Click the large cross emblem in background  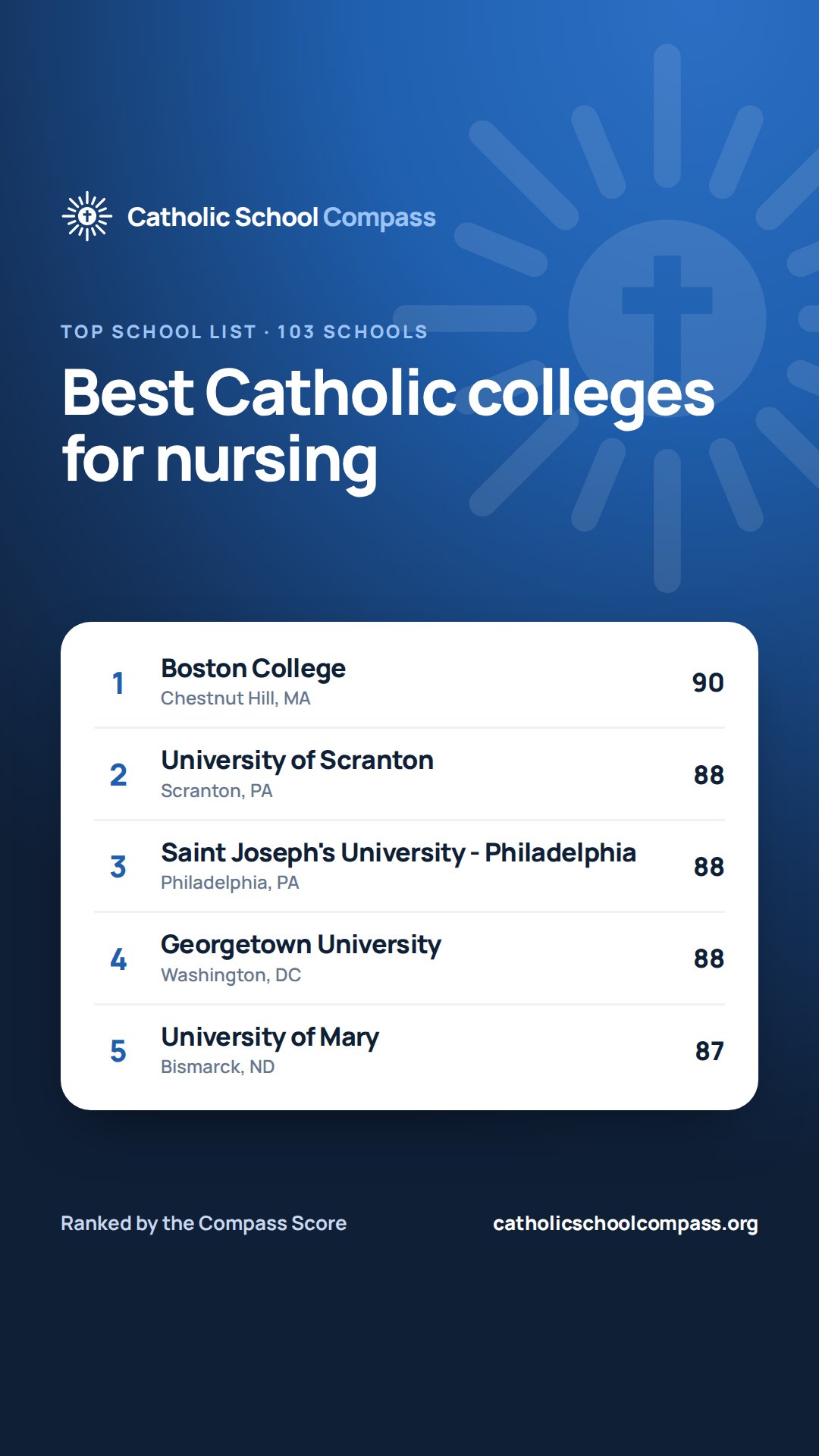(x=667, y=318)
